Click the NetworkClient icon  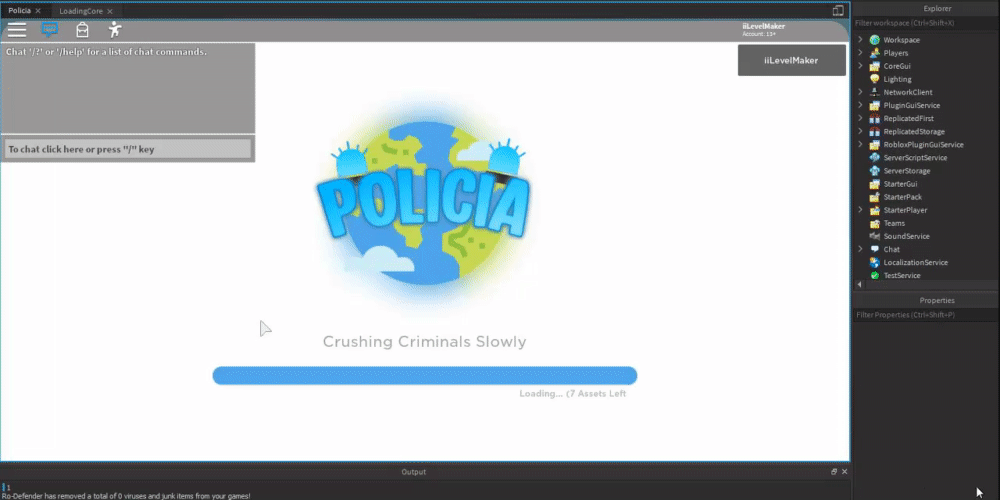(874, 92)
